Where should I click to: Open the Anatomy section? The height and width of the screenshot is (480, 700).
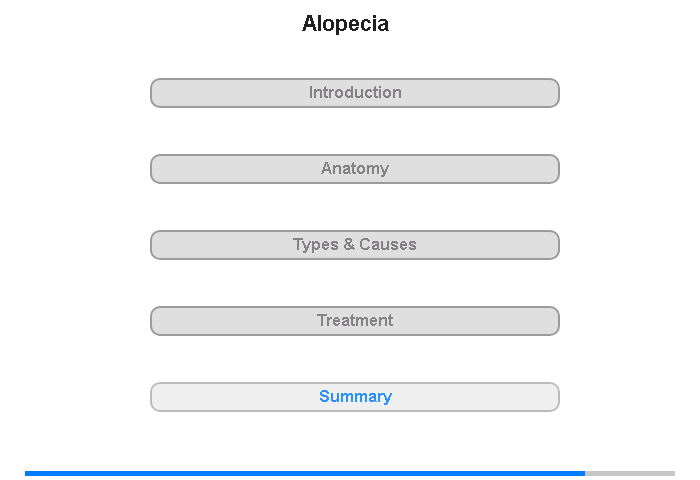click(x=355, y=169)
